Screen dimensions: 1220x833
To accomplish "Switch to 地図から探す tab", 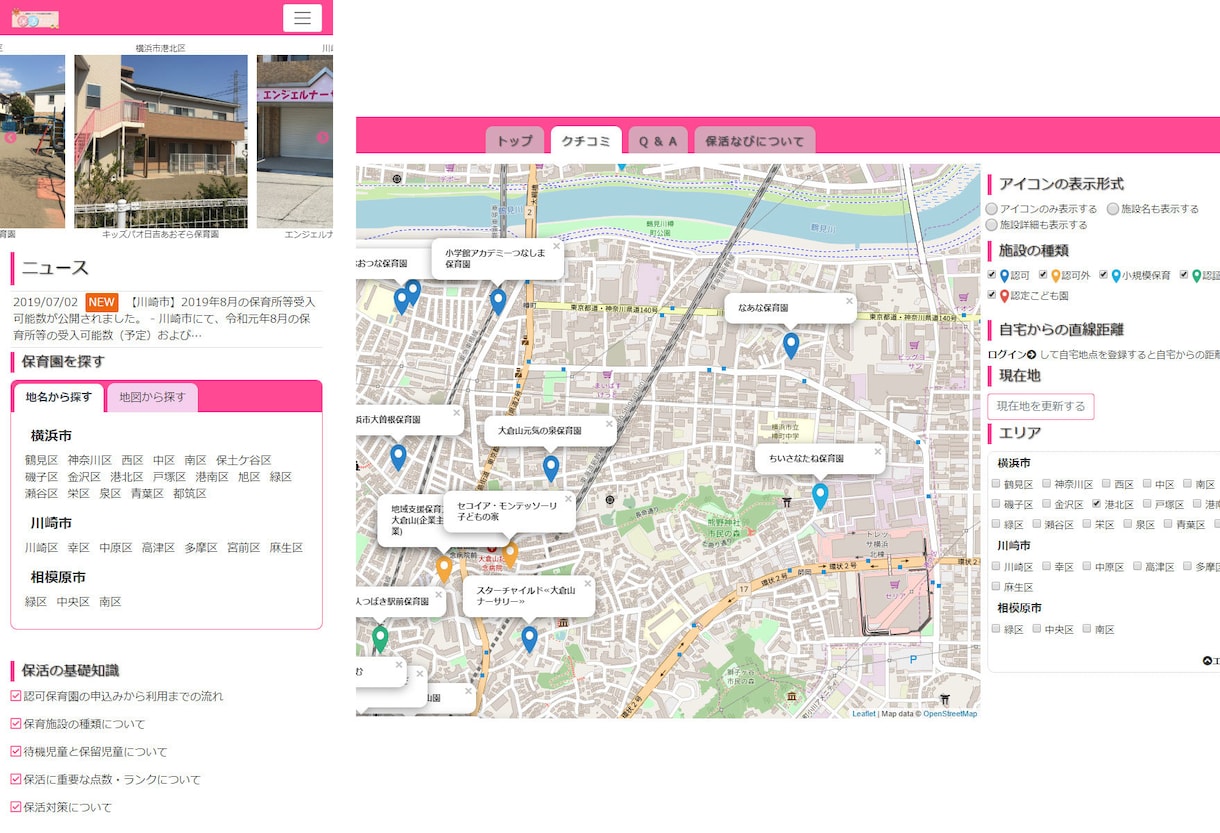I will pos(152,397).
